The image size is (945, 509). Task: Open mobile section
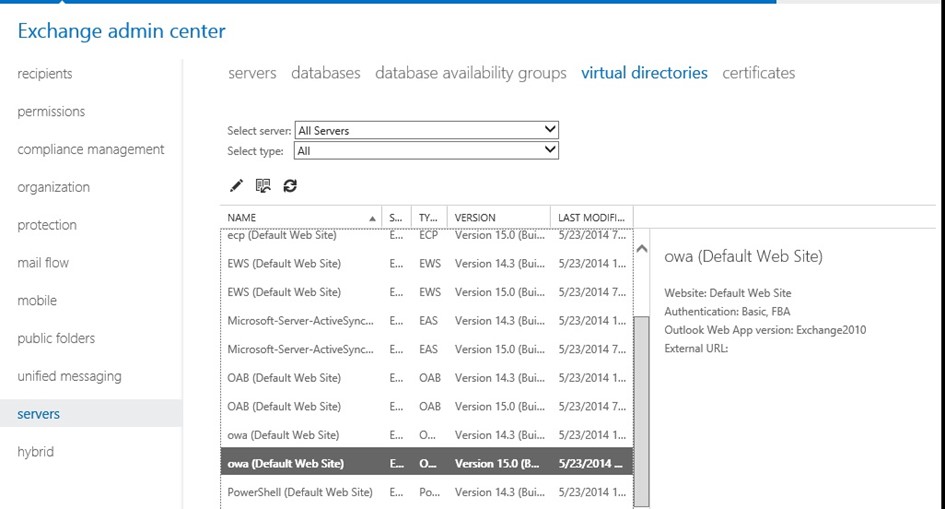point(37,301)
